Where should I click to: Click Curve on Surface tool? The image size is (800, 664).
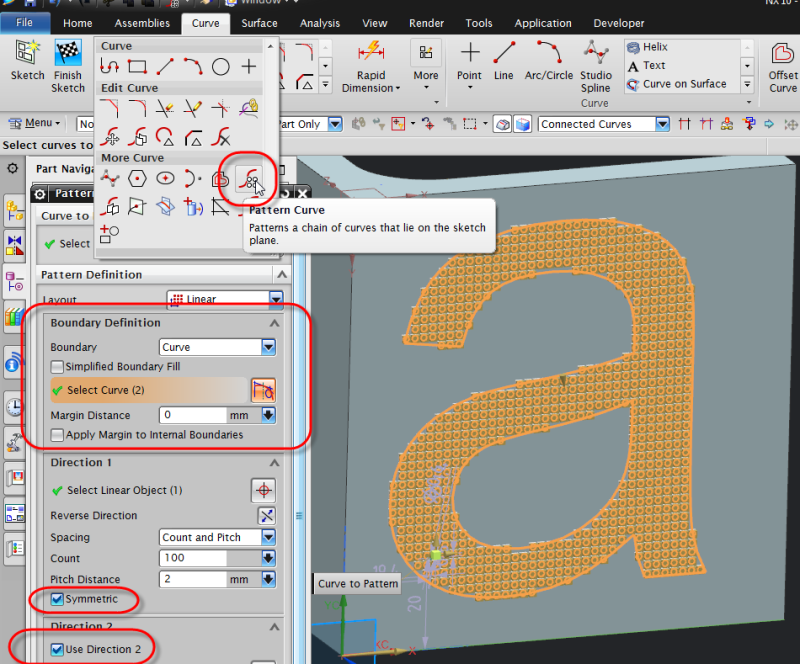[677, 84]
